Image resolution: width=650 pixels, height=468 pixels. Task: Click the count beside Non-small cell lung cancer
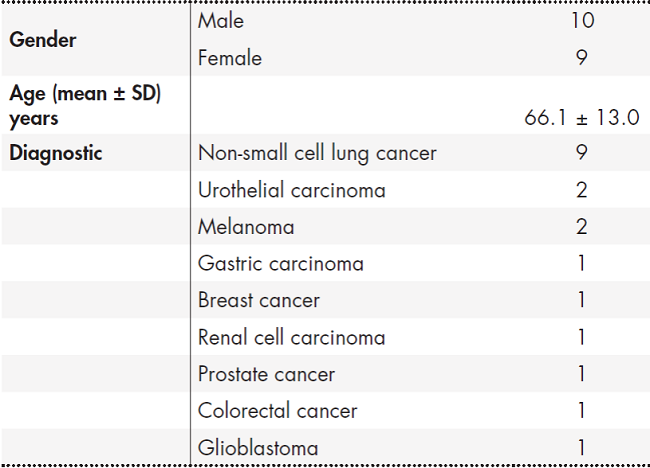(x=581, y=153)
